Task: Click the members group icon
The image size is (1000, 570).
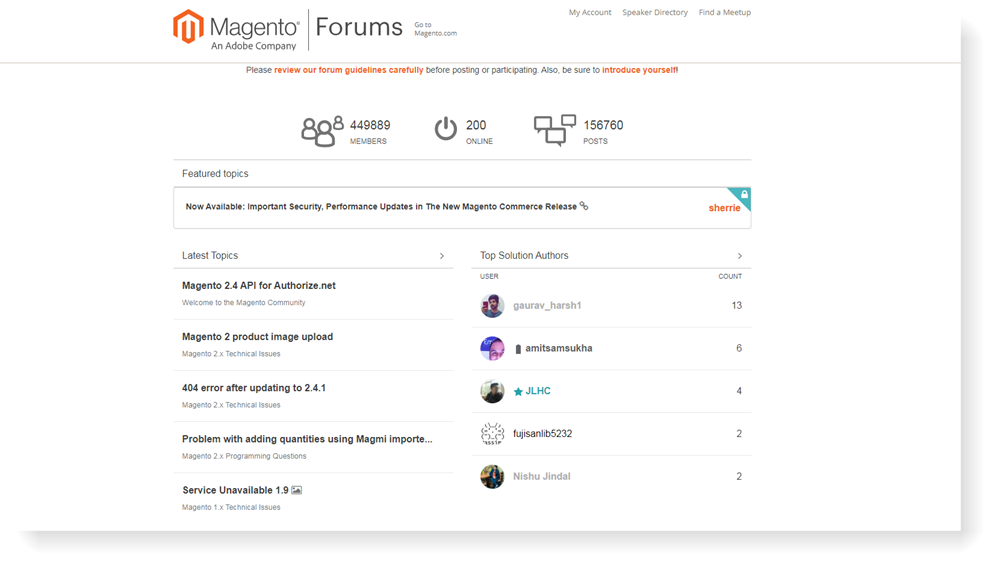Action: click(322, 131)
